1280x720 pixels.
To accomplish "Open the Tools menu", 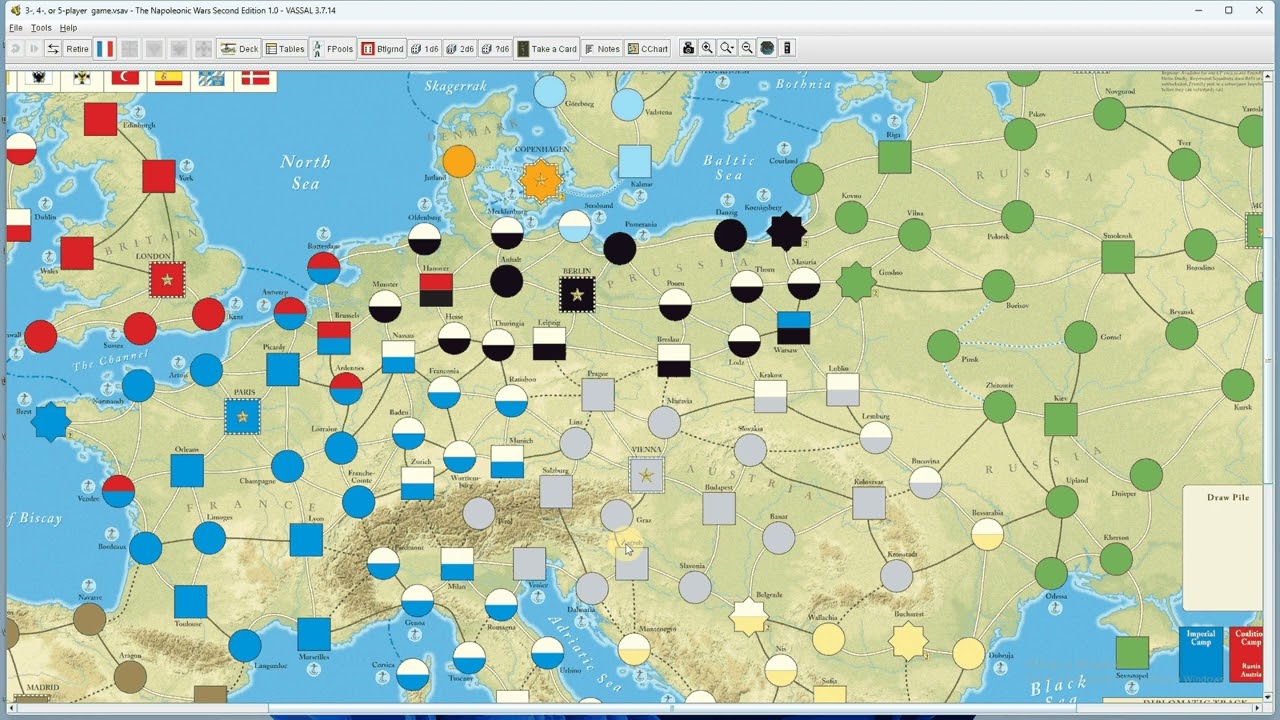I will 41,28.
